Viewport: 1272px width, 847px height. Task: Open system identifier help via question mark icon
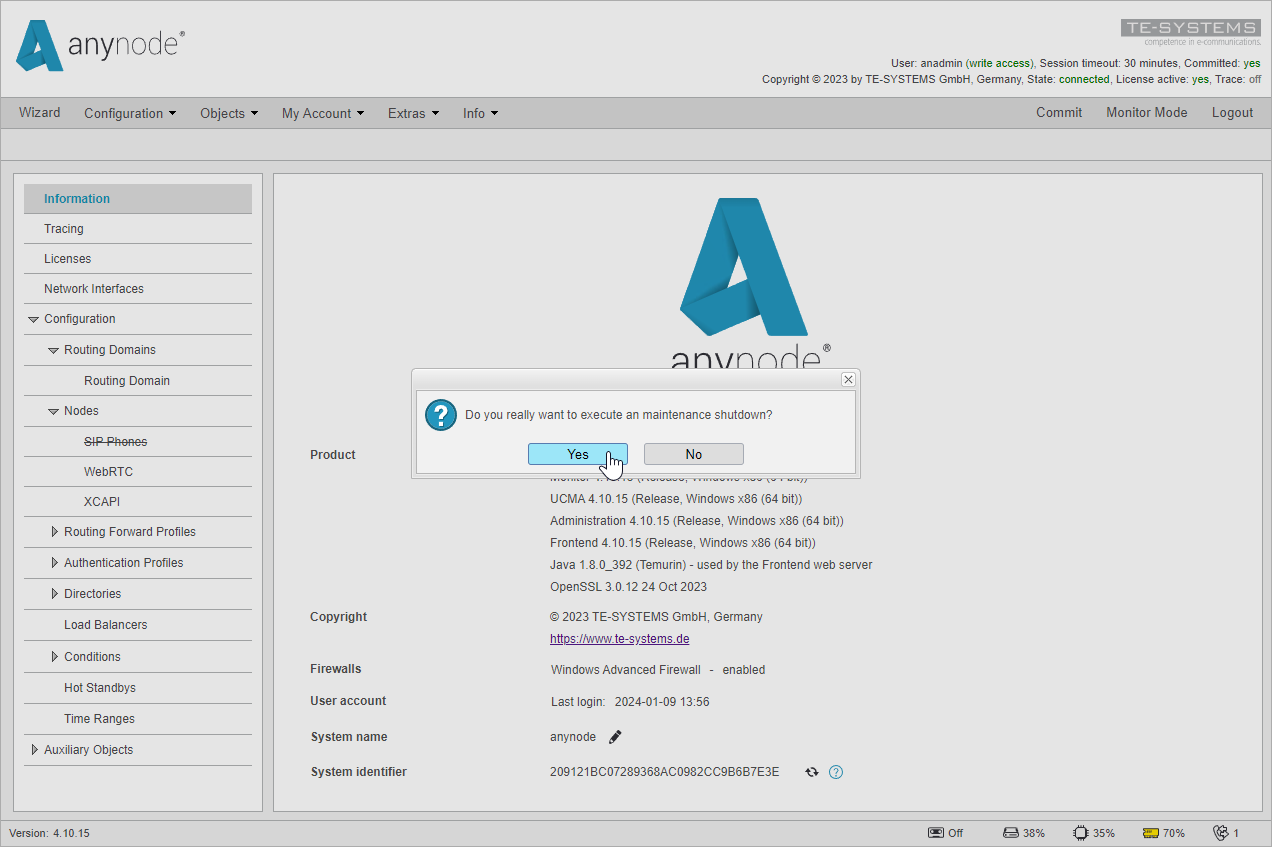(x=836, y=772)
